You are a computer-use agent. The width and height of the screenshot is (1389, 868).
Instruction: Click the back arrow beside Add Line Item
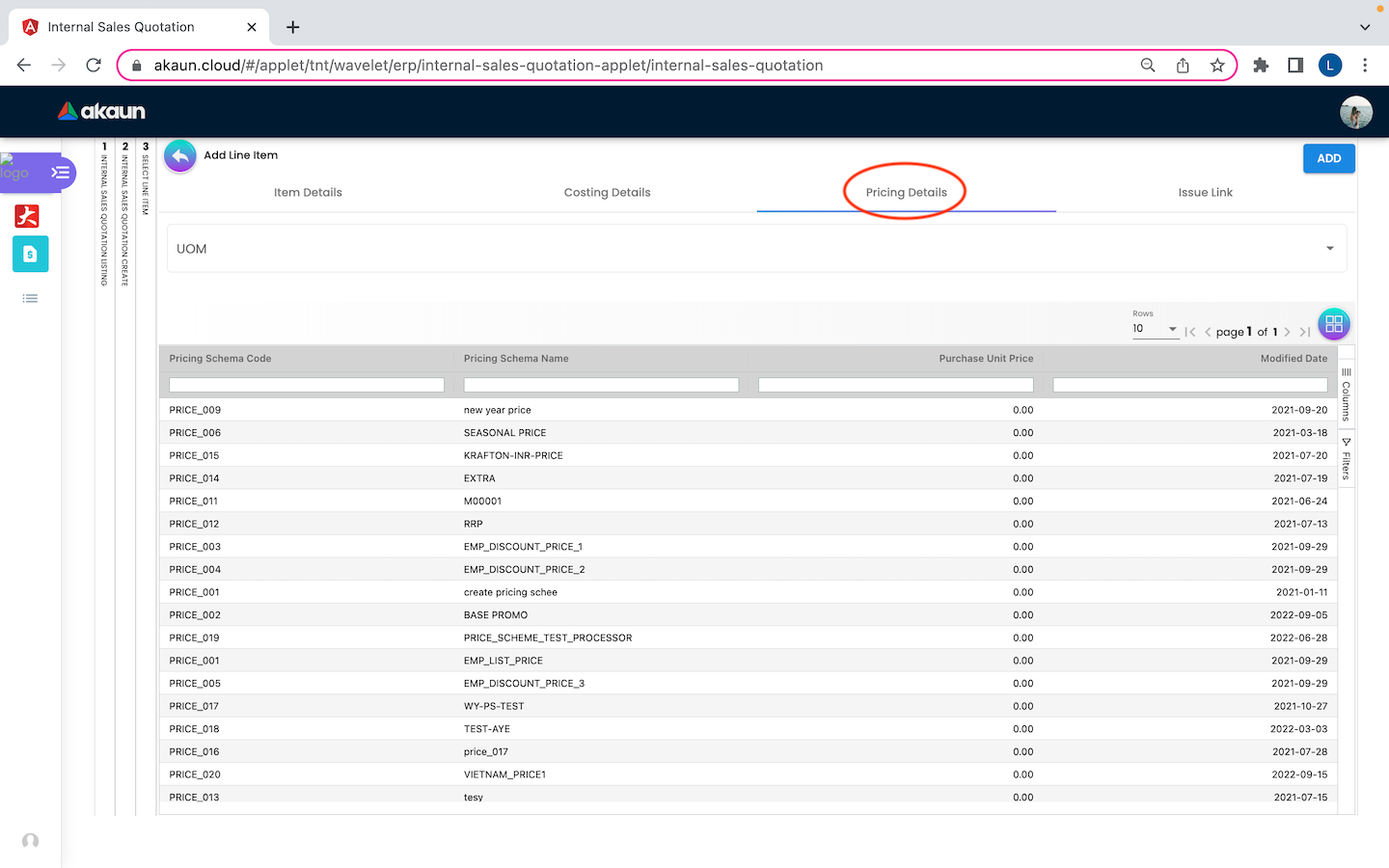180,155
